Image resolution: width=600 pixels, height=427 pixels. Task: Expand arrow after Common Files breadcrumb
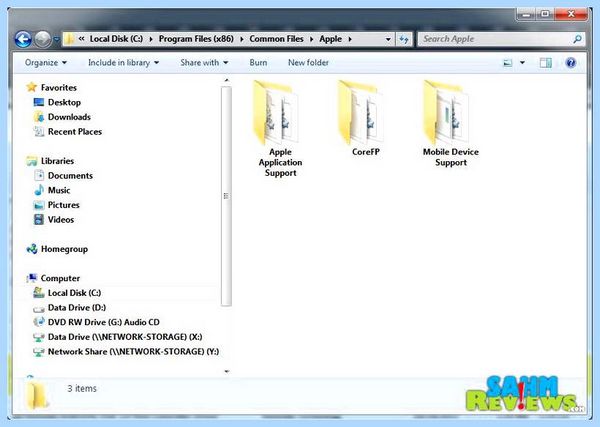pyautogui.click(x=311, y=39)
